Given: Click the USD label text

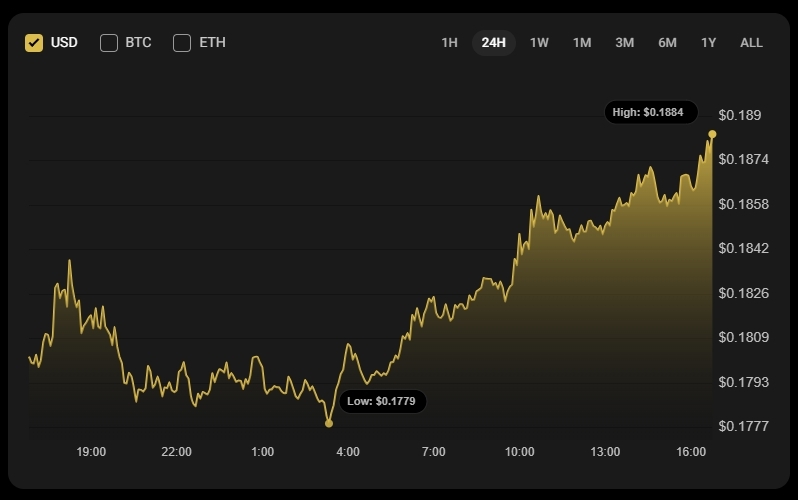Looking at the screenshot, I should (x=64, y=43).
